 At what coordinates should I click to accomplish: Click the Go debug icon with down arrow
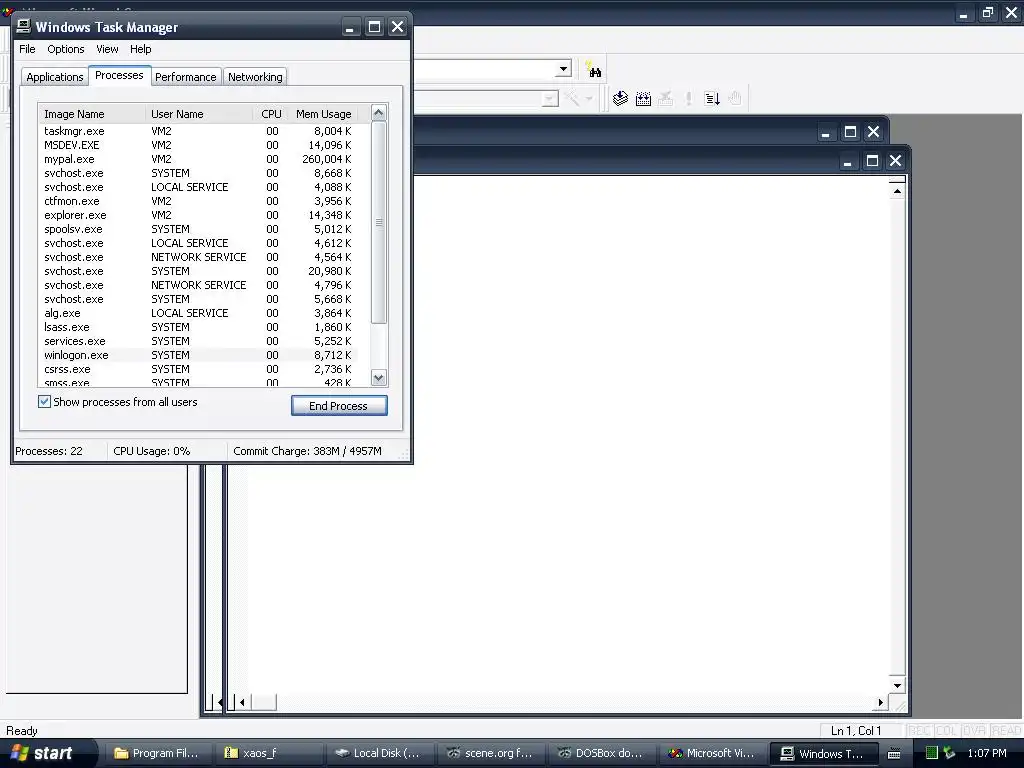[x=712, y=99]
